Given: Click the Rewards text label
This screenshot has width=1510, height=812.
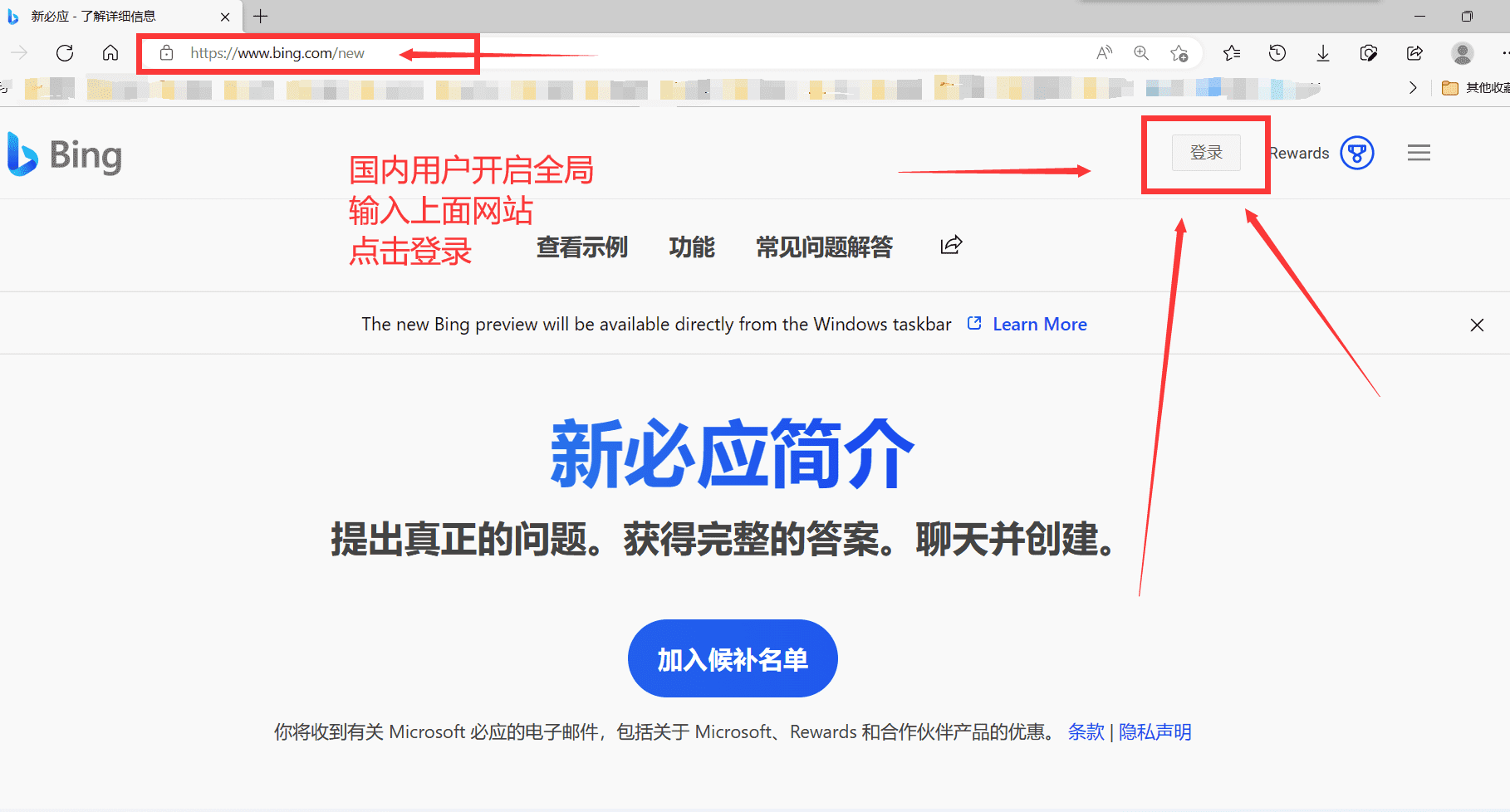Looking at the screenshot, I should point(1299,153).
